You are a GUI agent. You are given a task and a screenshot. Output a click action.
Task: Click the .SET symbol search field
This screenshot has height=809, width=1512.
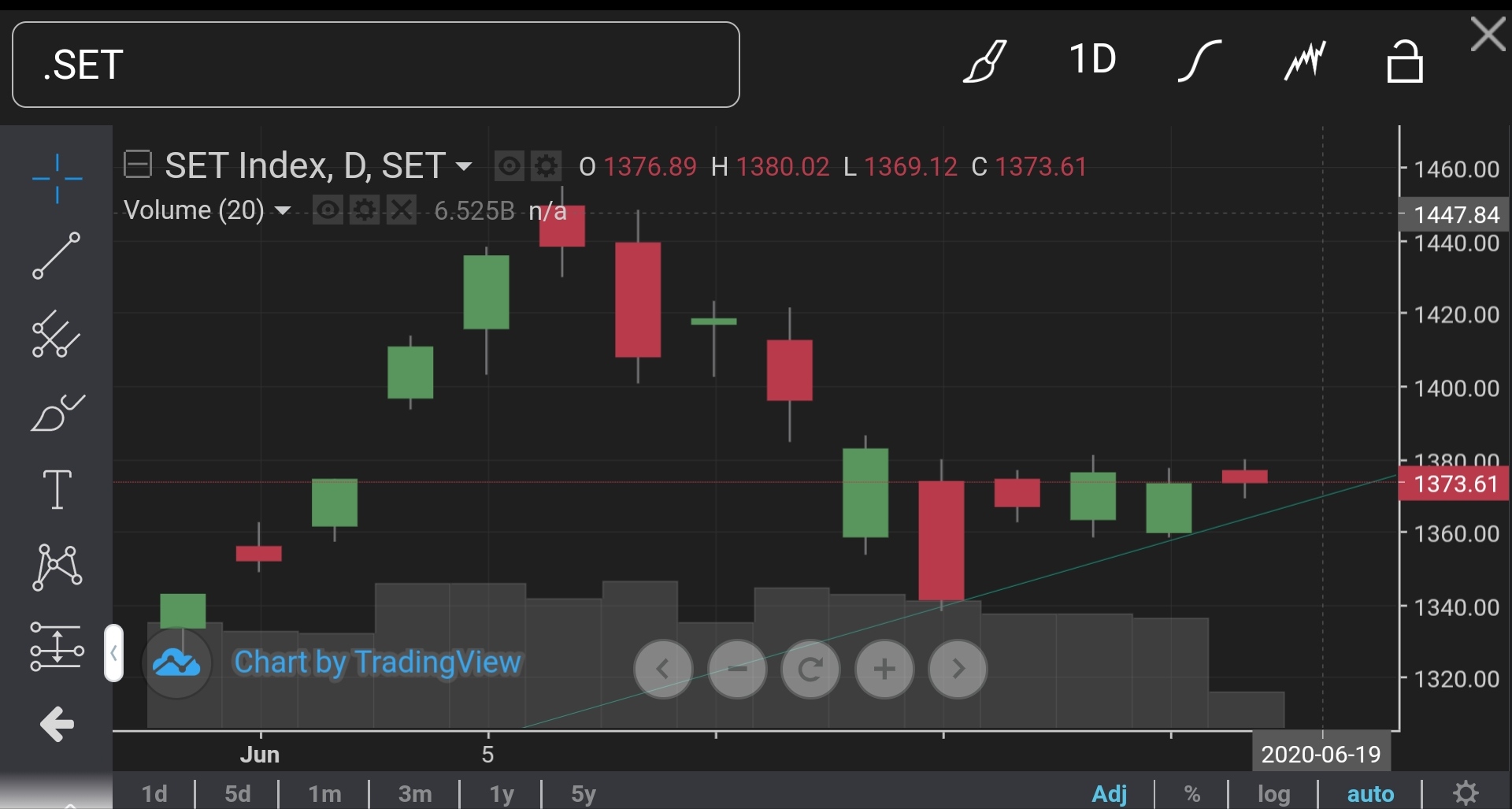click(376, 65)
